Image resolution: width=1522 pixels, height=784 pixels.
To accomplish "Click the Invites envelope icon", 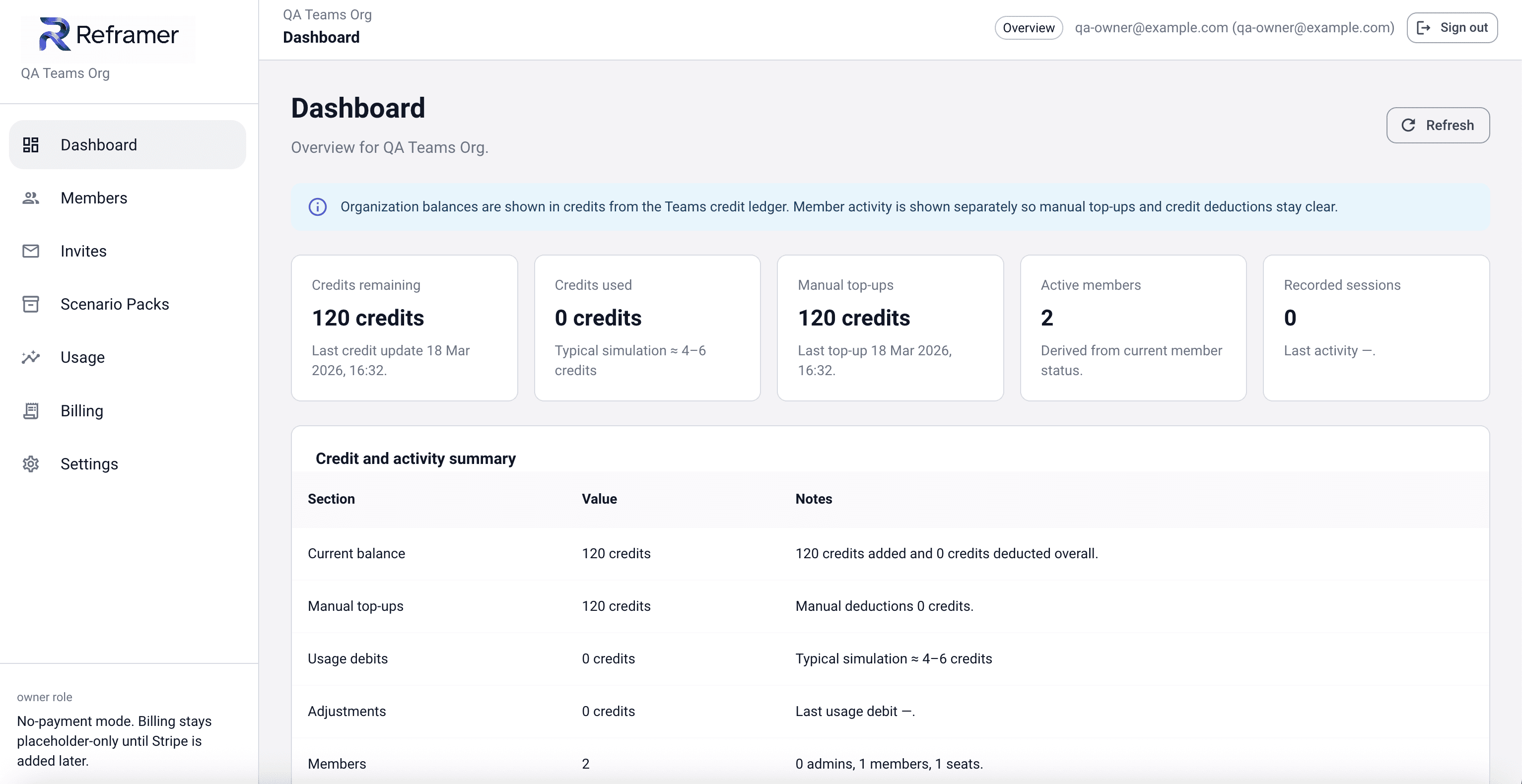I will (x=31, y=251).
